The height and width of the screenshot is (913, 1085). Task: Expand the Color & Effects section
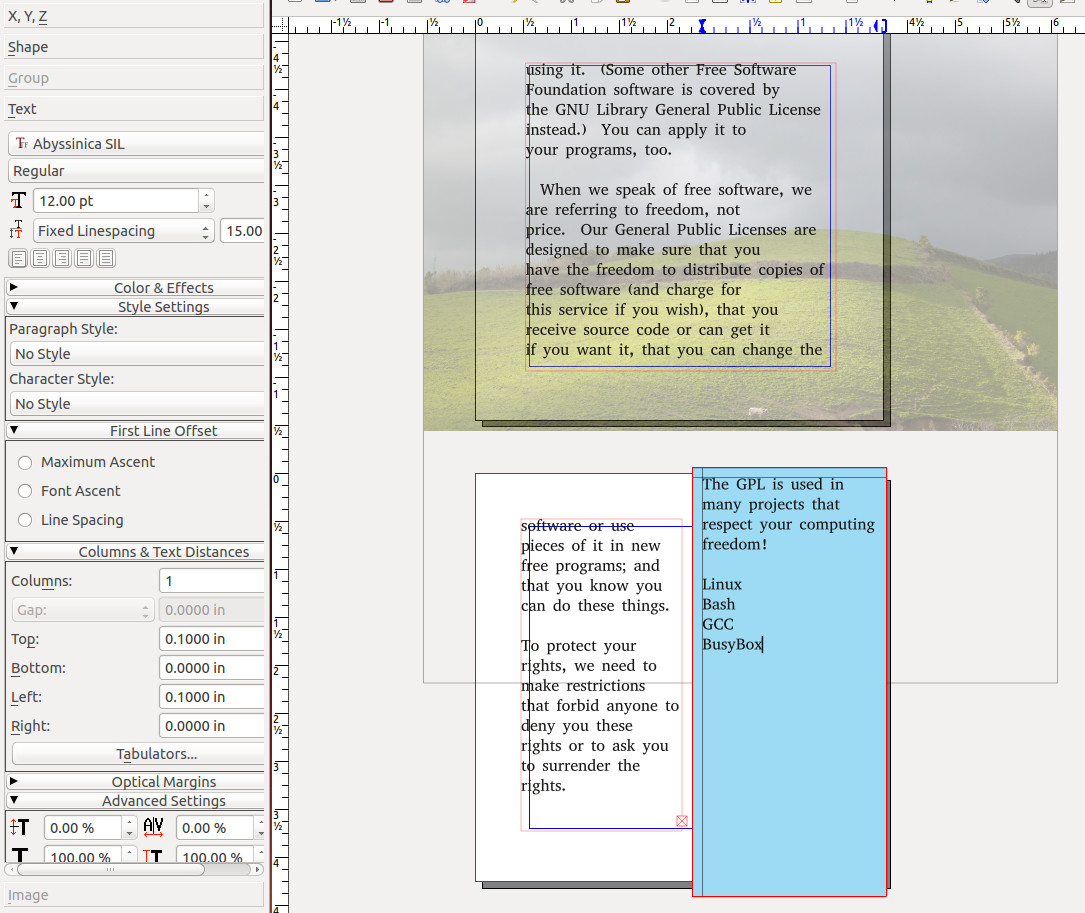click(135, 288)
